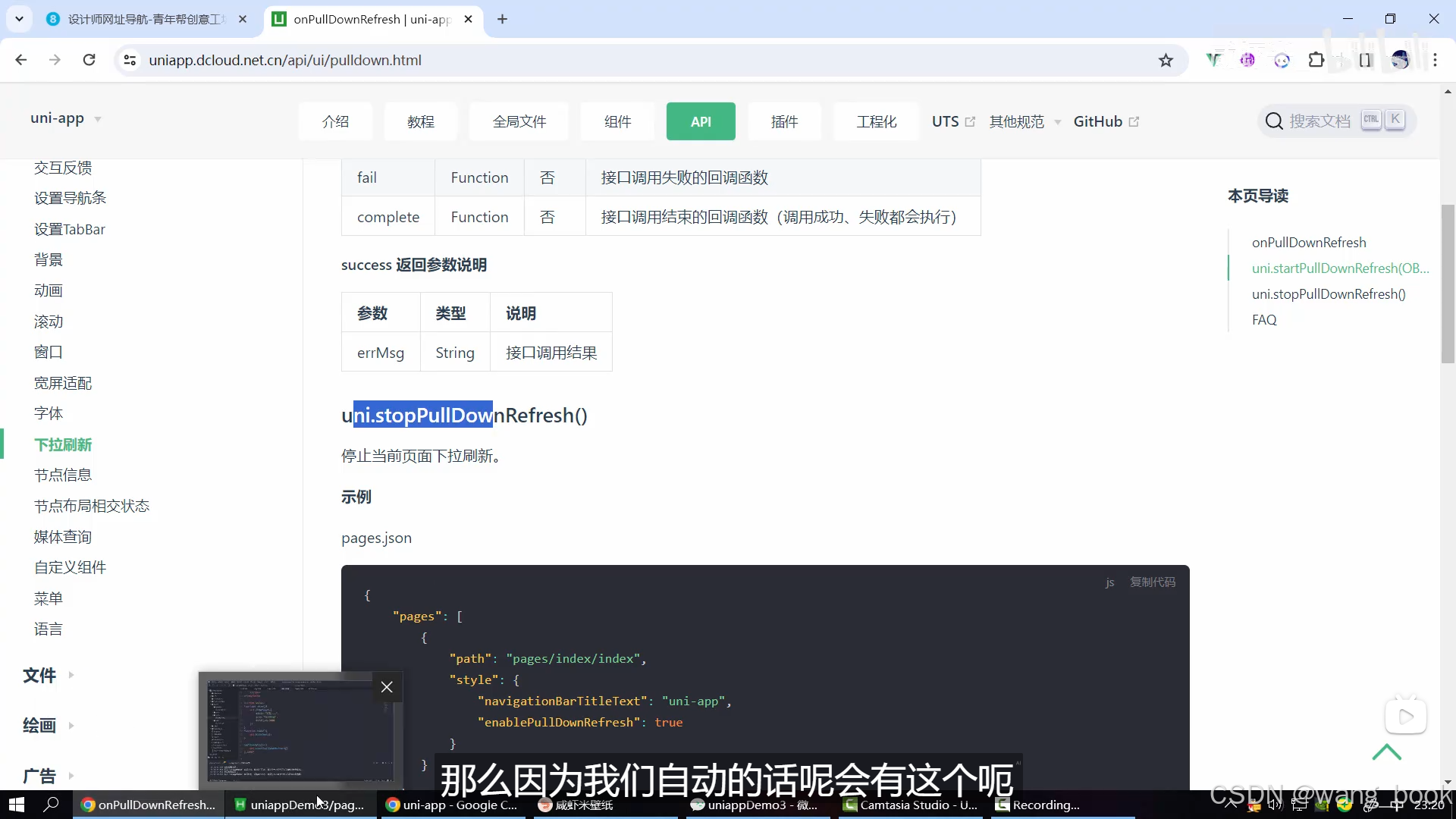This screenshot has height=819, width=1456.
Task: Open the 介绍 navigation tab
Action: coord(335,121)
